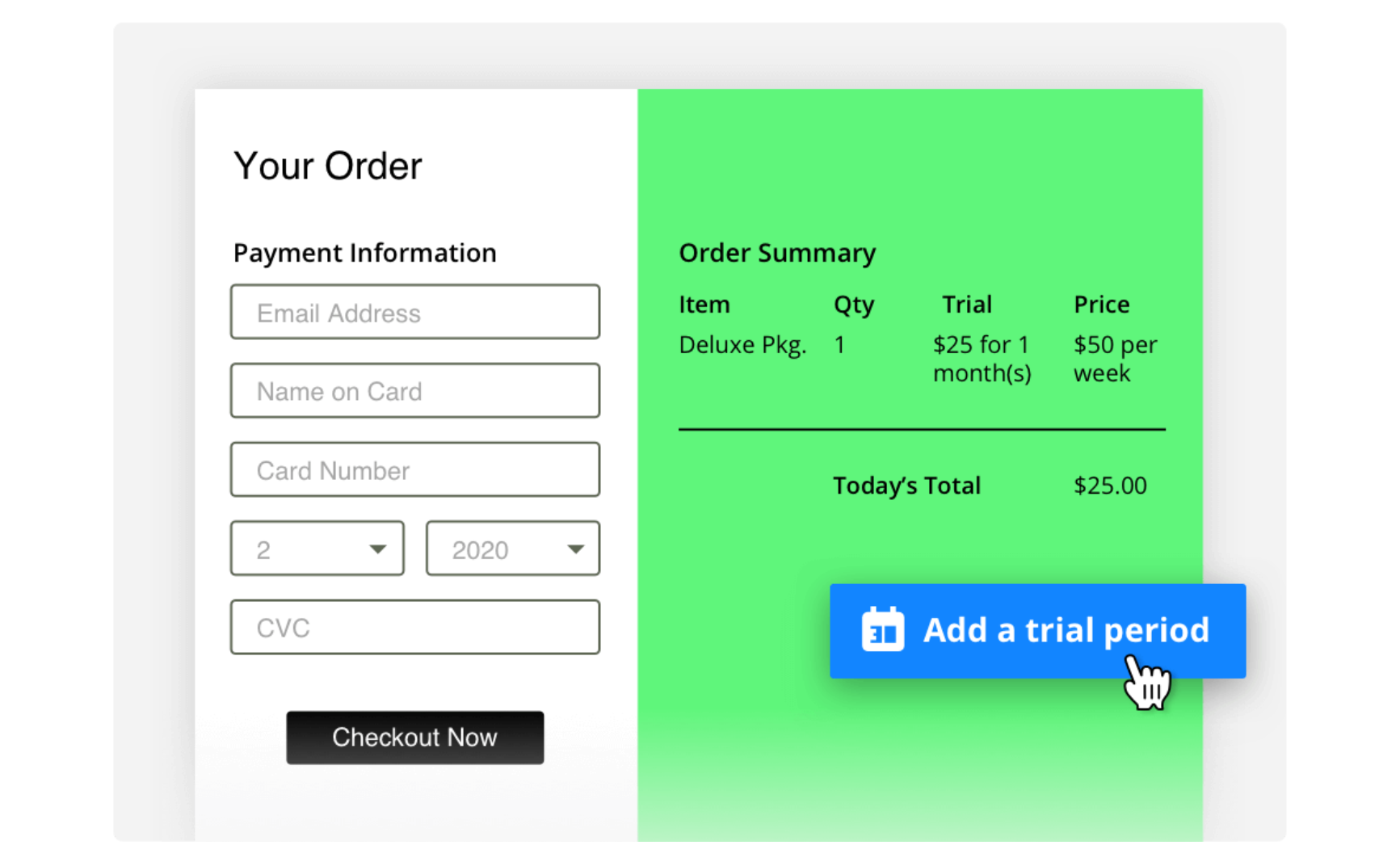Select the Deluxe Pkg. item name
This screenshot has height=862, width=1400.
(742, 345)
